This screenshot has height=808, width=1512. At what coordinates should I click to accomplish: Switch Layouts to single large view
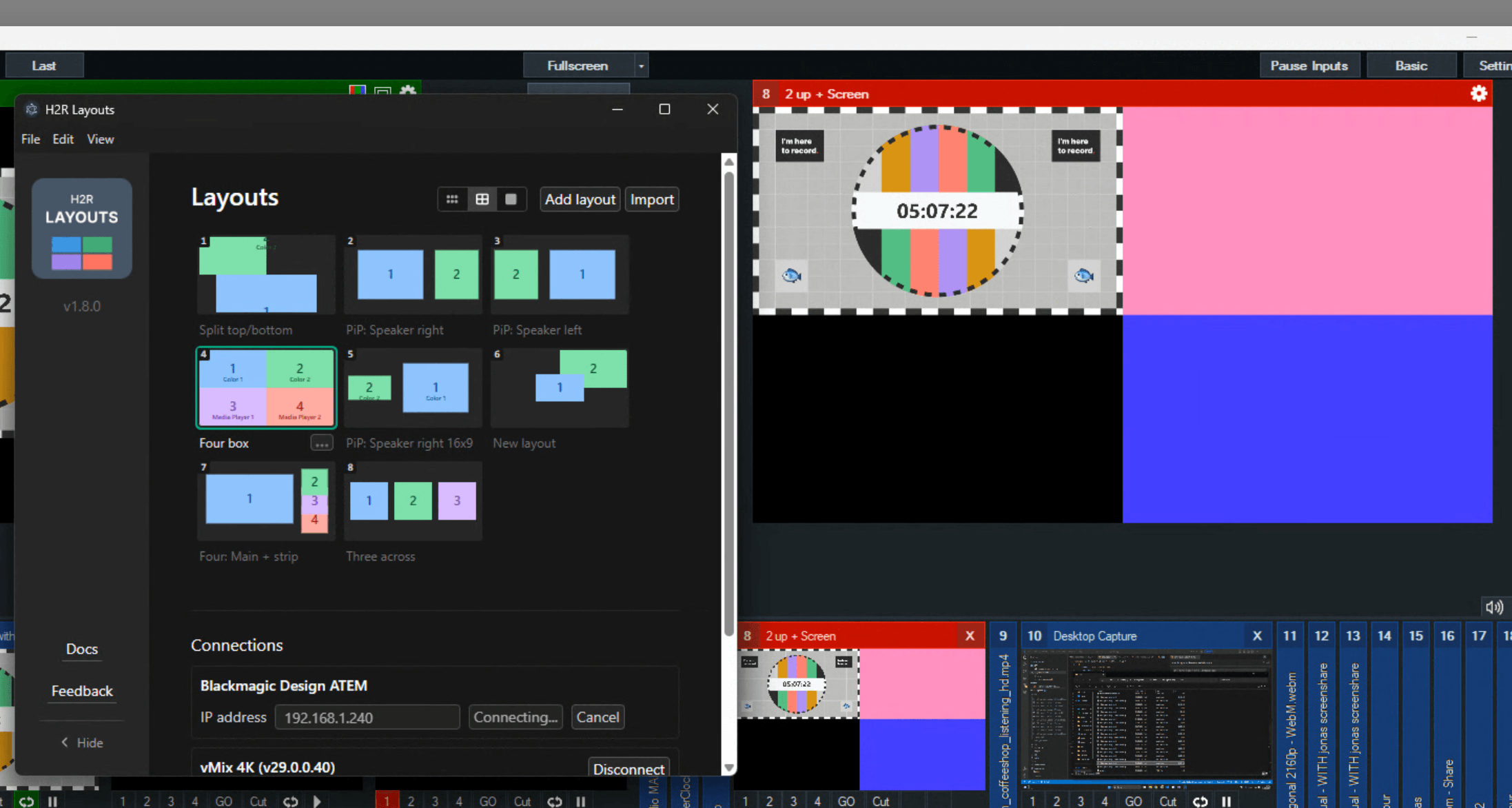click(511, 199)
